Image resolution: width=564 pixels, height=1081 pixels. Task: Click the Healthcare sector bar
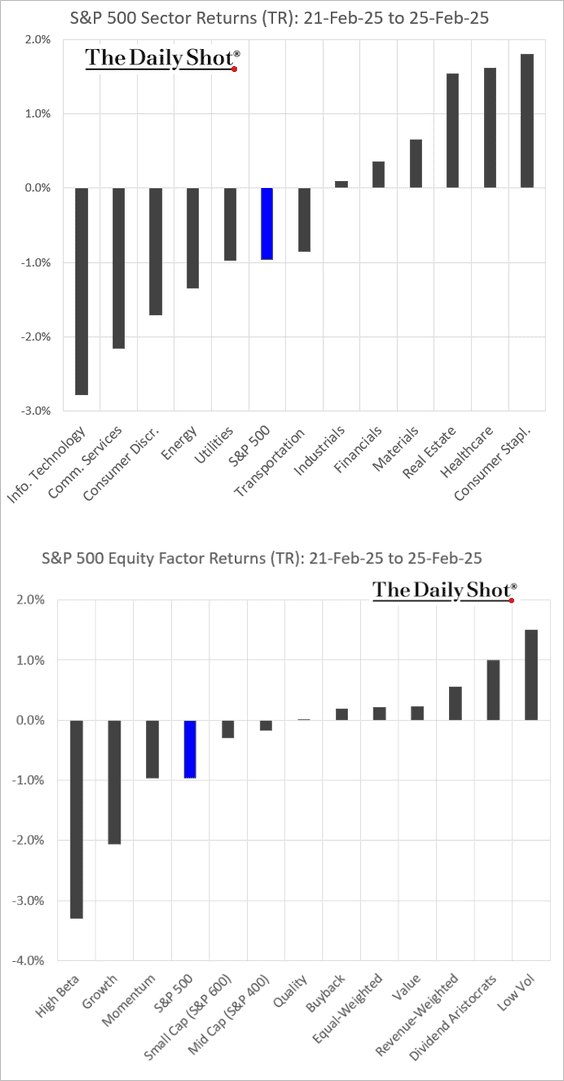[x=490, y=128]
